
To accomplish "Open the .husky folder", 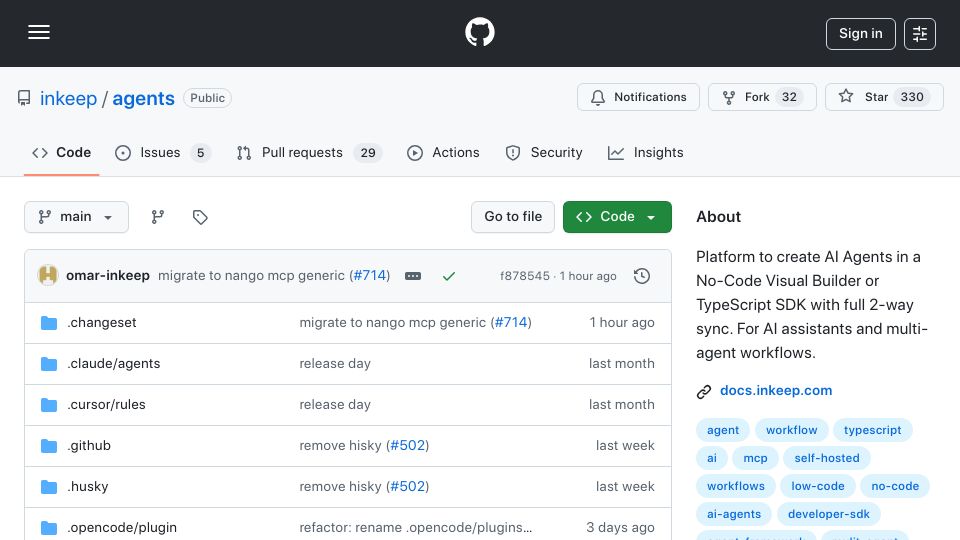I will pyautogui.click(x=88, y=487).
